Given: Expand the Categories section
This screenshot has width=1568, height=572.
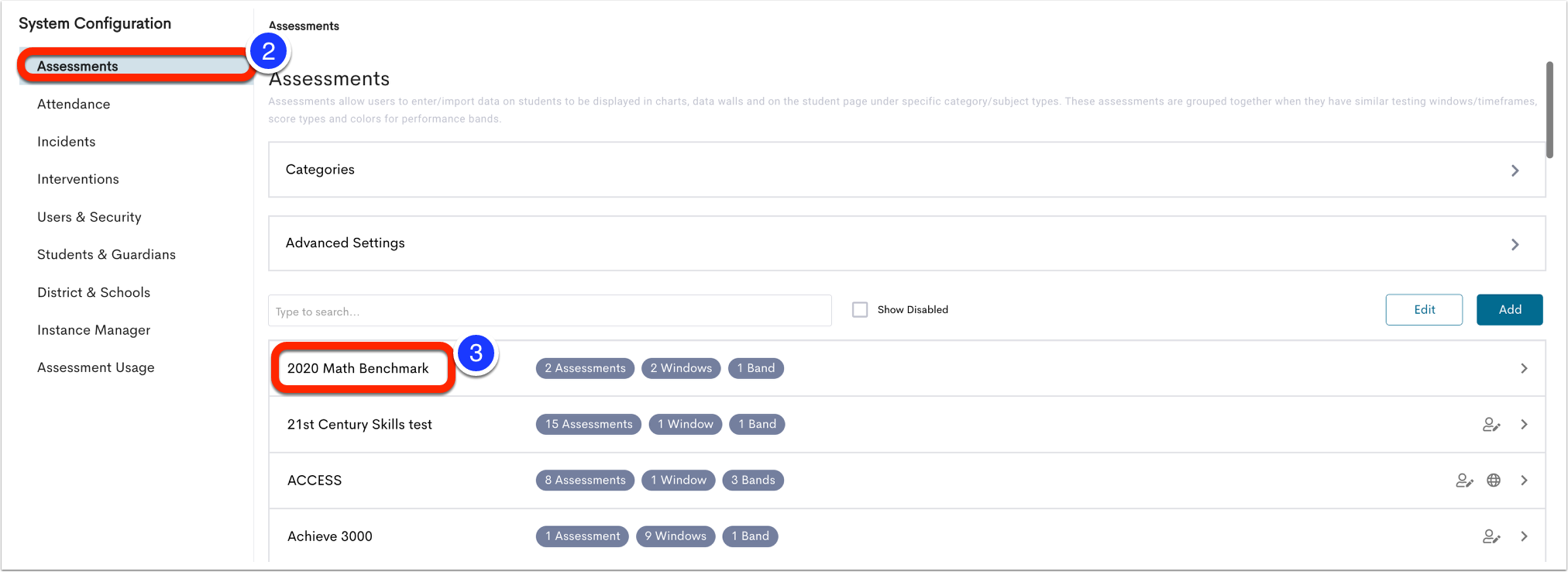Looking at the screenshot, I should [x=906, y=170].
